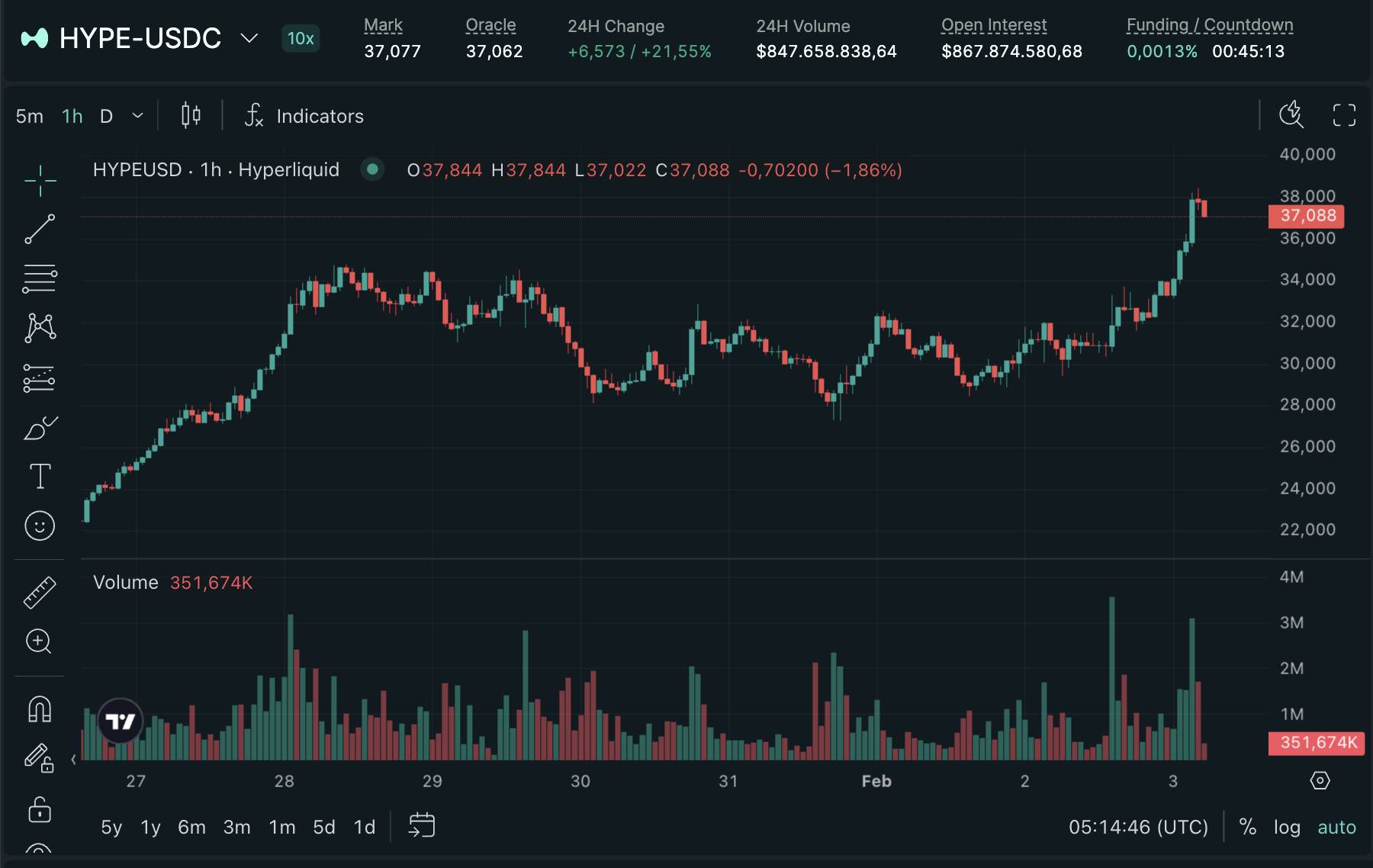Select the ruler measure tool
This screenshot has width=1373, height=868.
(x=40, y=593)
